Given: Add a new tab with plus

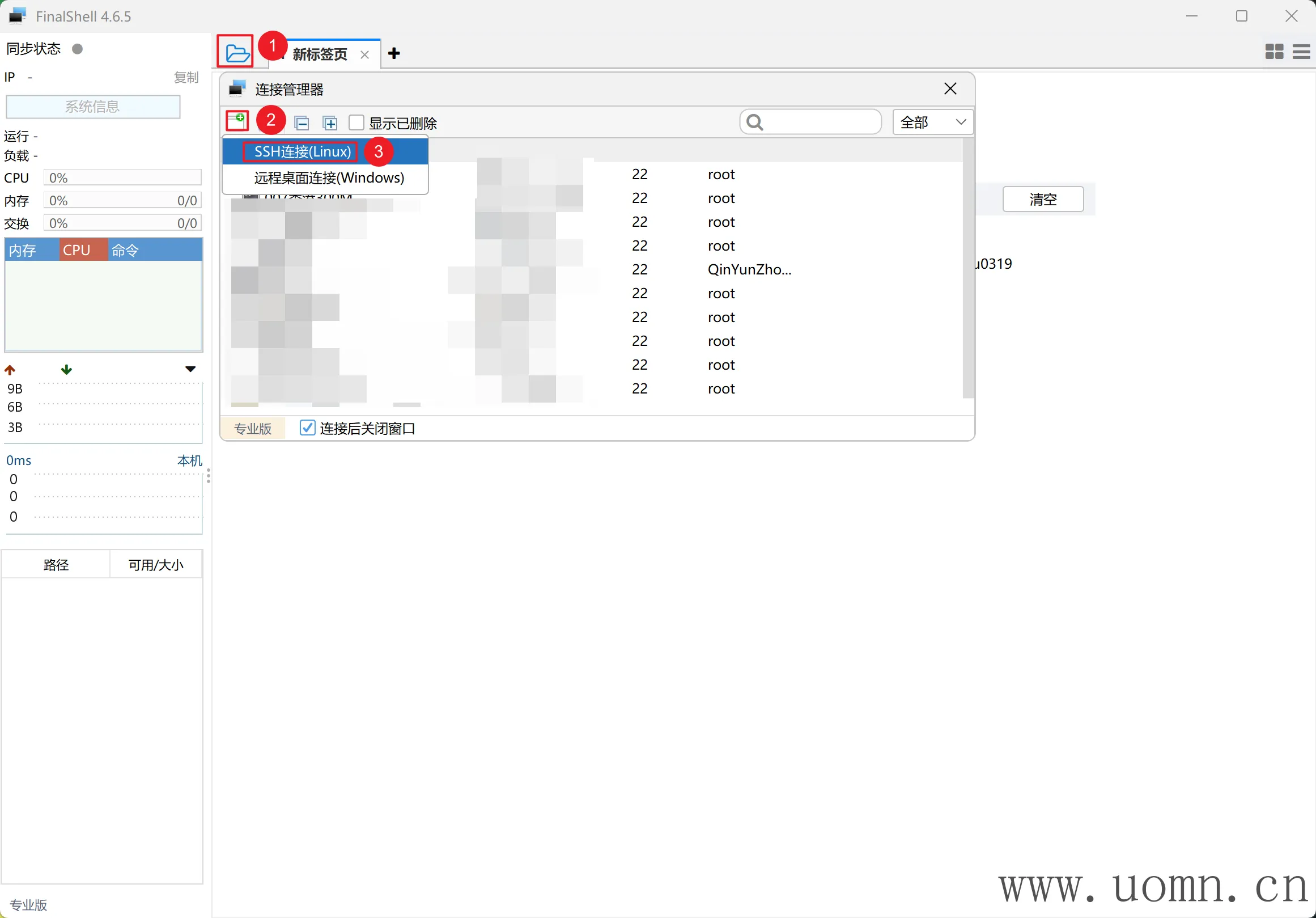Looking at the screenshot, I should point(394,54).
